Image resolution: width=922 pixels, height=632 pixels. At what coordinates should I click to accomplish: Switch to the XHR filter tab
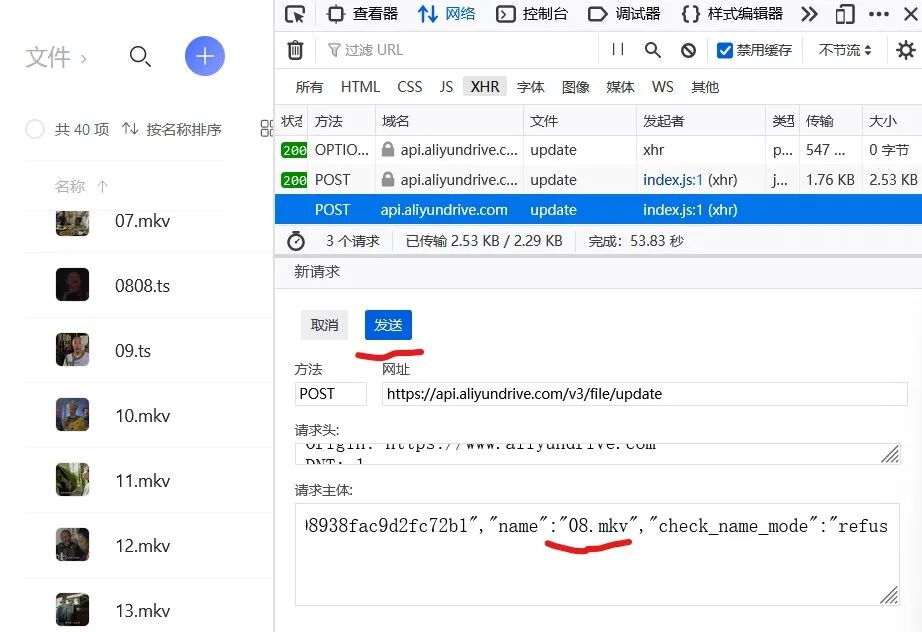click(484, 87)
